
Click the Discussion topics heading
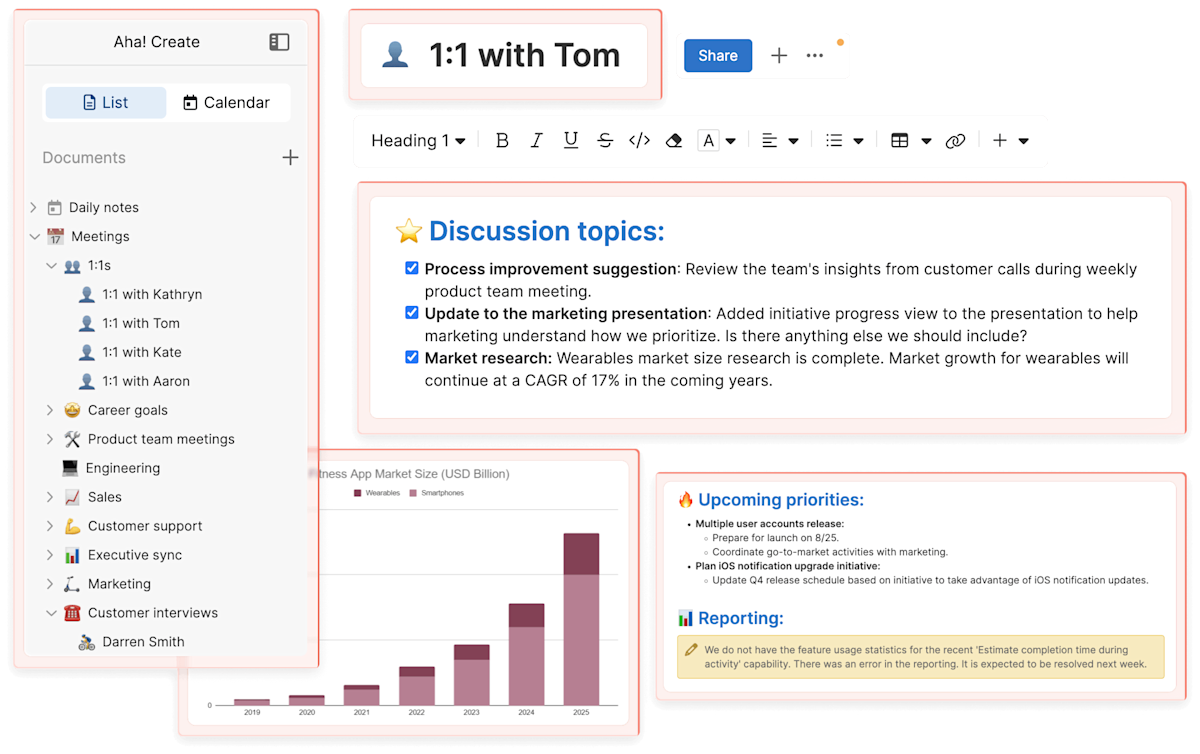point(547,231)
